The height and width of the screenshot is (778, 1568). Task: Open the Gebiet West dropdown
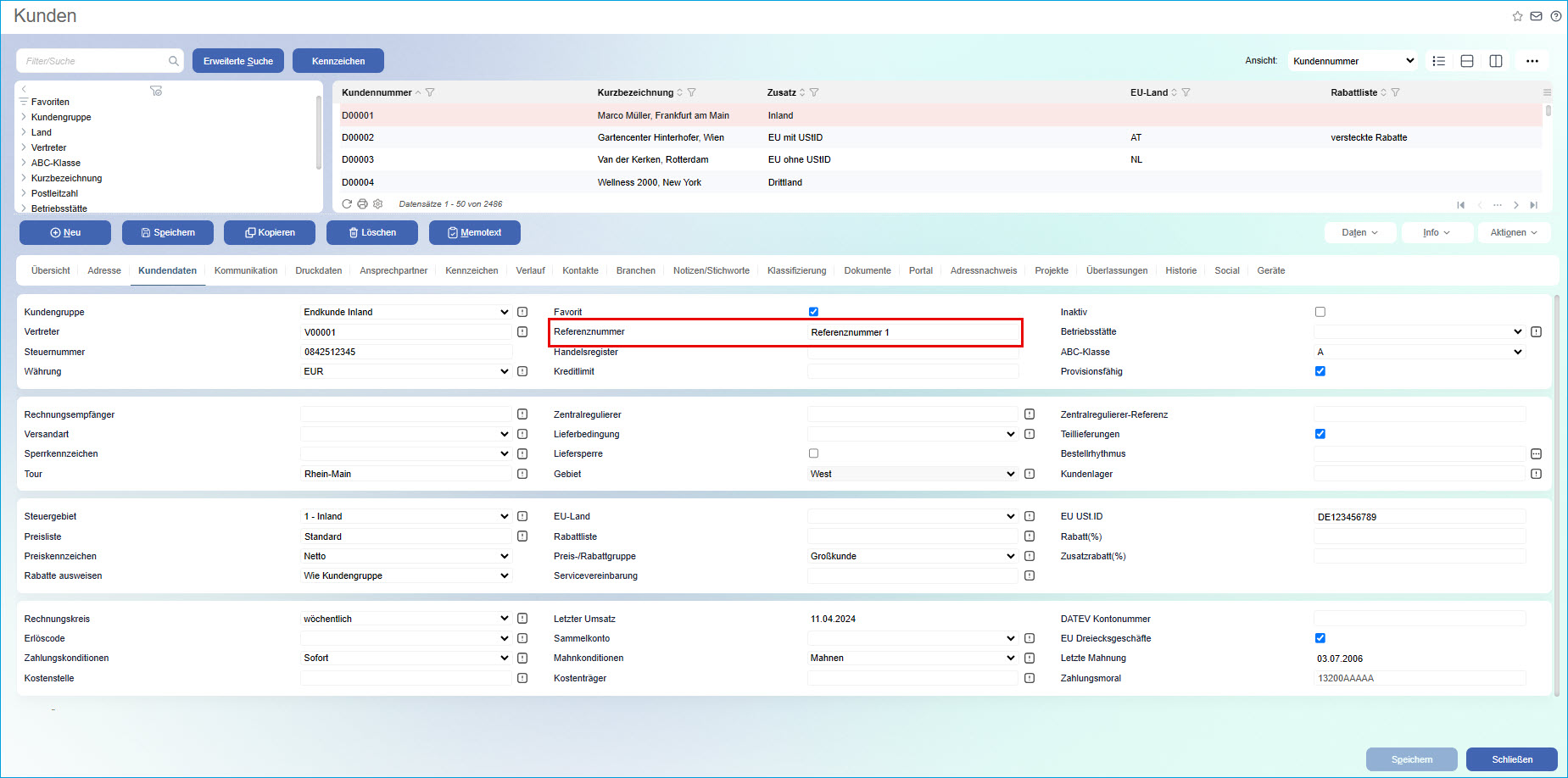click(912, 474)
